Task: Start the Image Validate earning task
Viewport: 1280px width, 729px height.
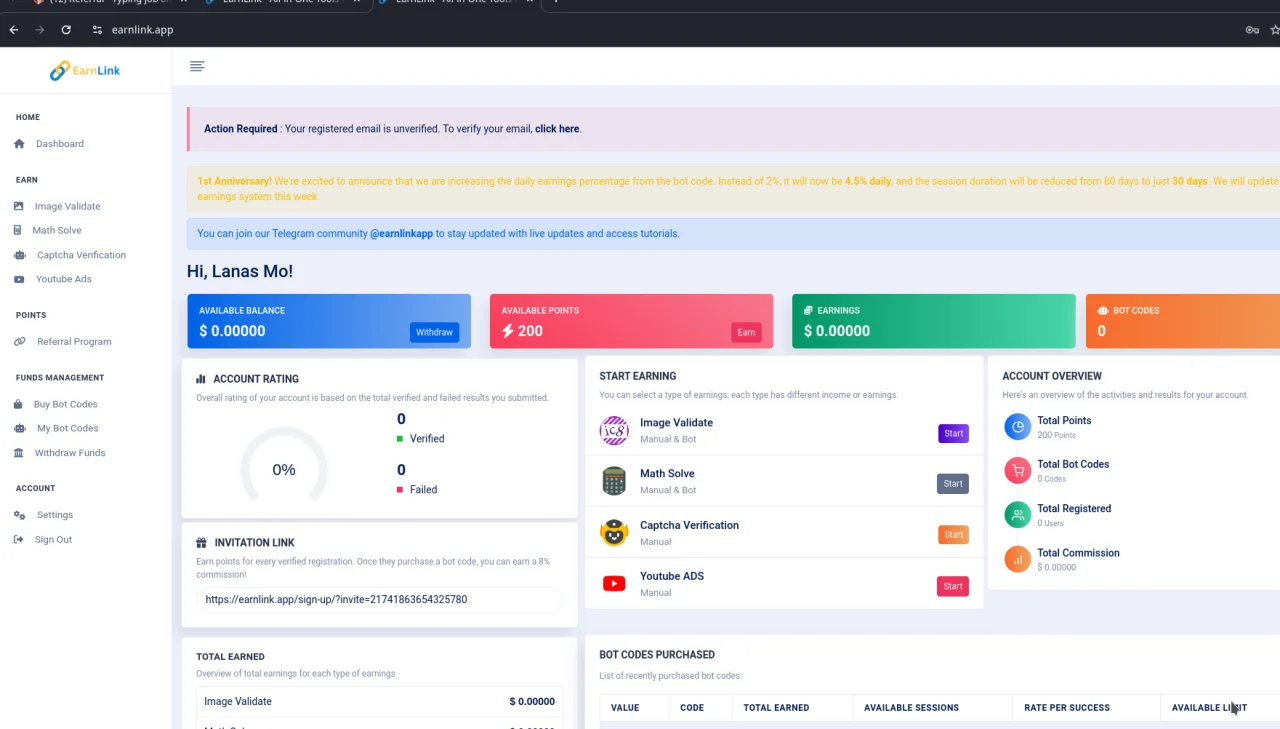Action: pos(953,434)
